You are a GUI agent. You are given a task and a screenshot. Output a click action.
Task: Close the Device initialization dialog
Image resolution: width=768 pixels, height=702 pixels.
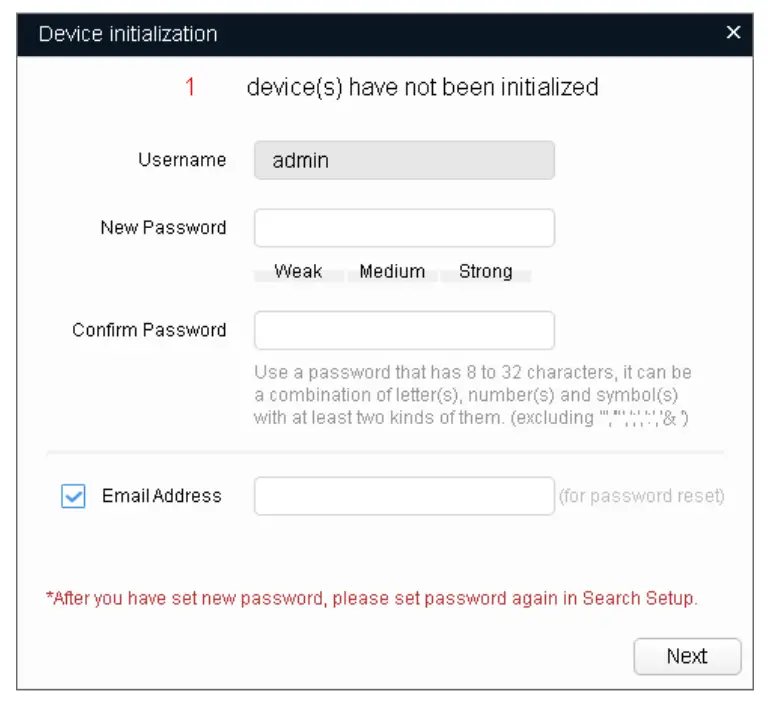[733, 33]
